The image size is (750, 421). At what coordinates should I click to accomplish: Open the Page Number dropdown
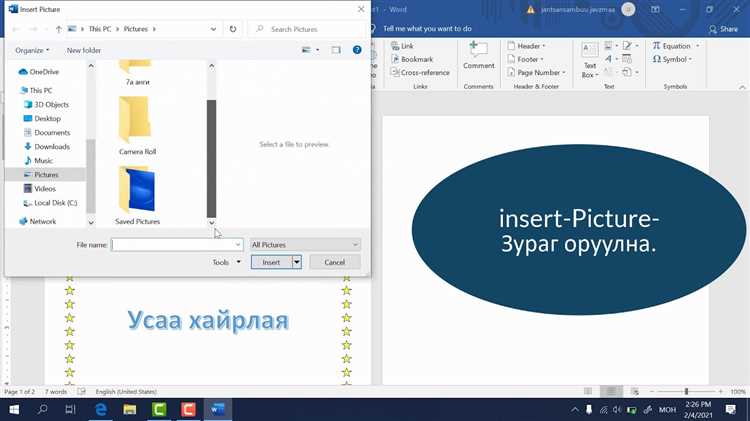click(536, 73)
